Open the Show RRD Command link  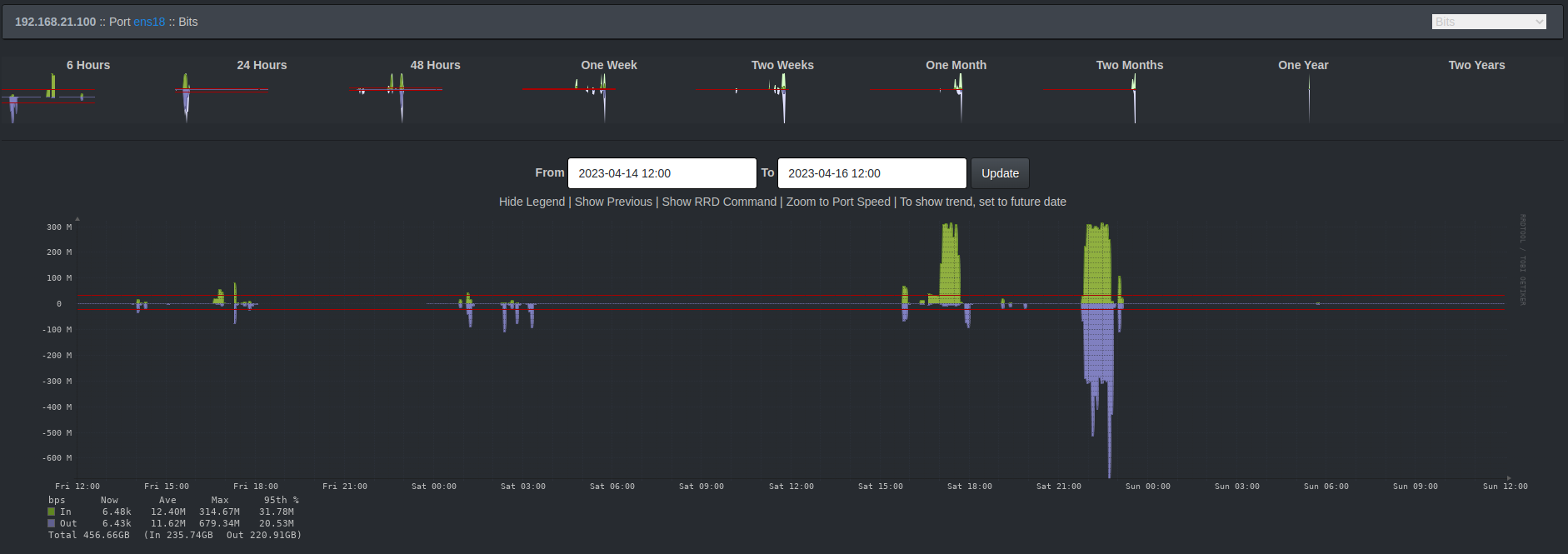[719, 202]
